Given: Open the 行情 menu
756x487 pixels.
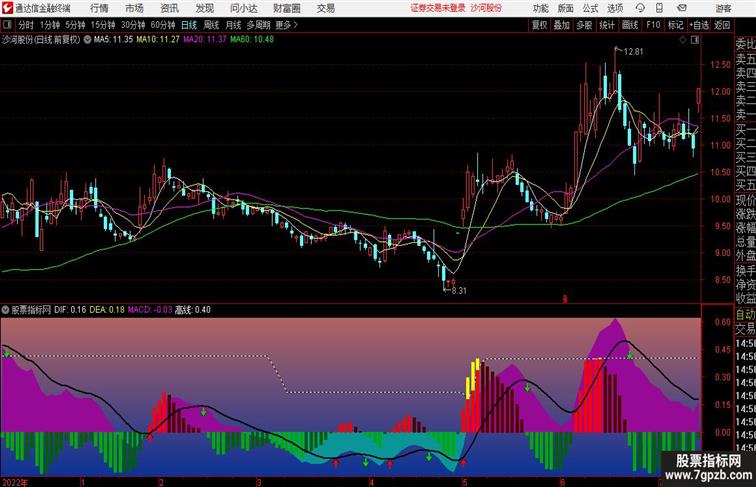Looking at the screenshot, I should coord(99,8).
